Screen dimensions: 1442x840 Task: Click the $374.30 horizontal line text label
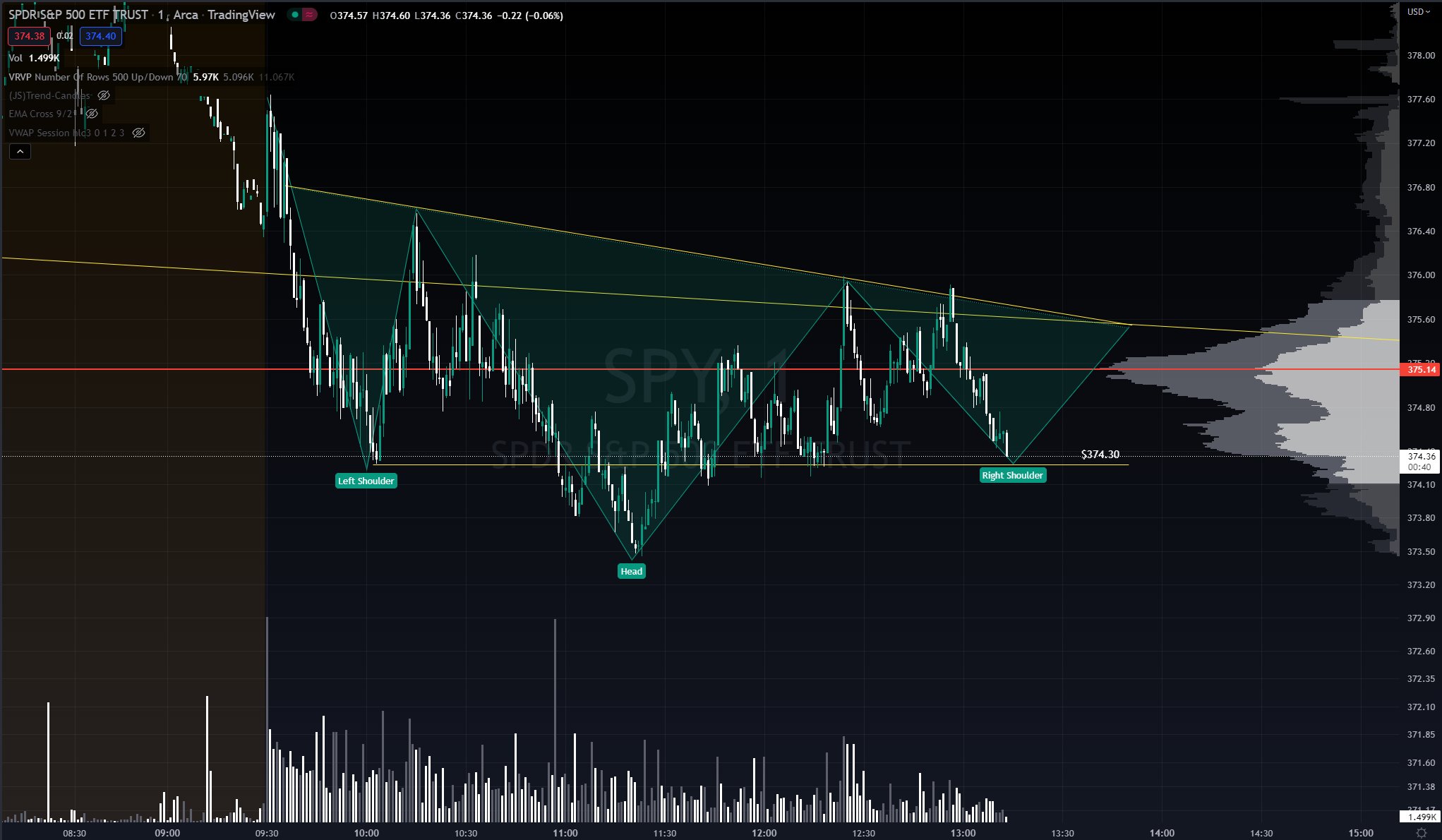point(1100,454)
